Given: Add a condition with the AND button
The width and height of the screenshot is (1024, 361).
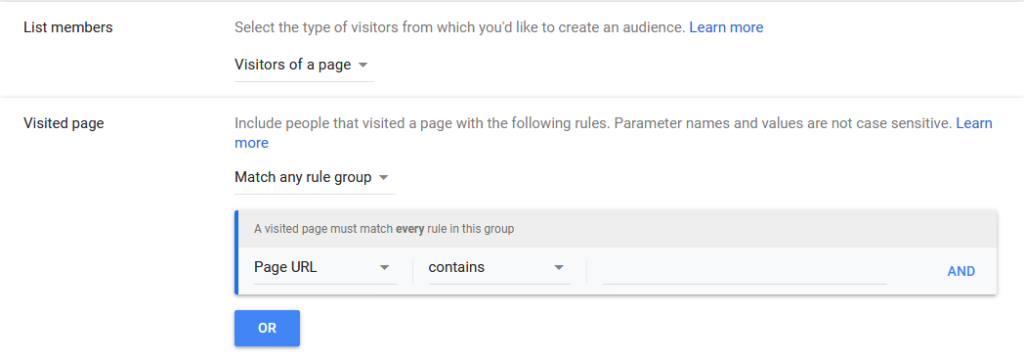Looking at the screenshot, I should click(x=961, y=272).
